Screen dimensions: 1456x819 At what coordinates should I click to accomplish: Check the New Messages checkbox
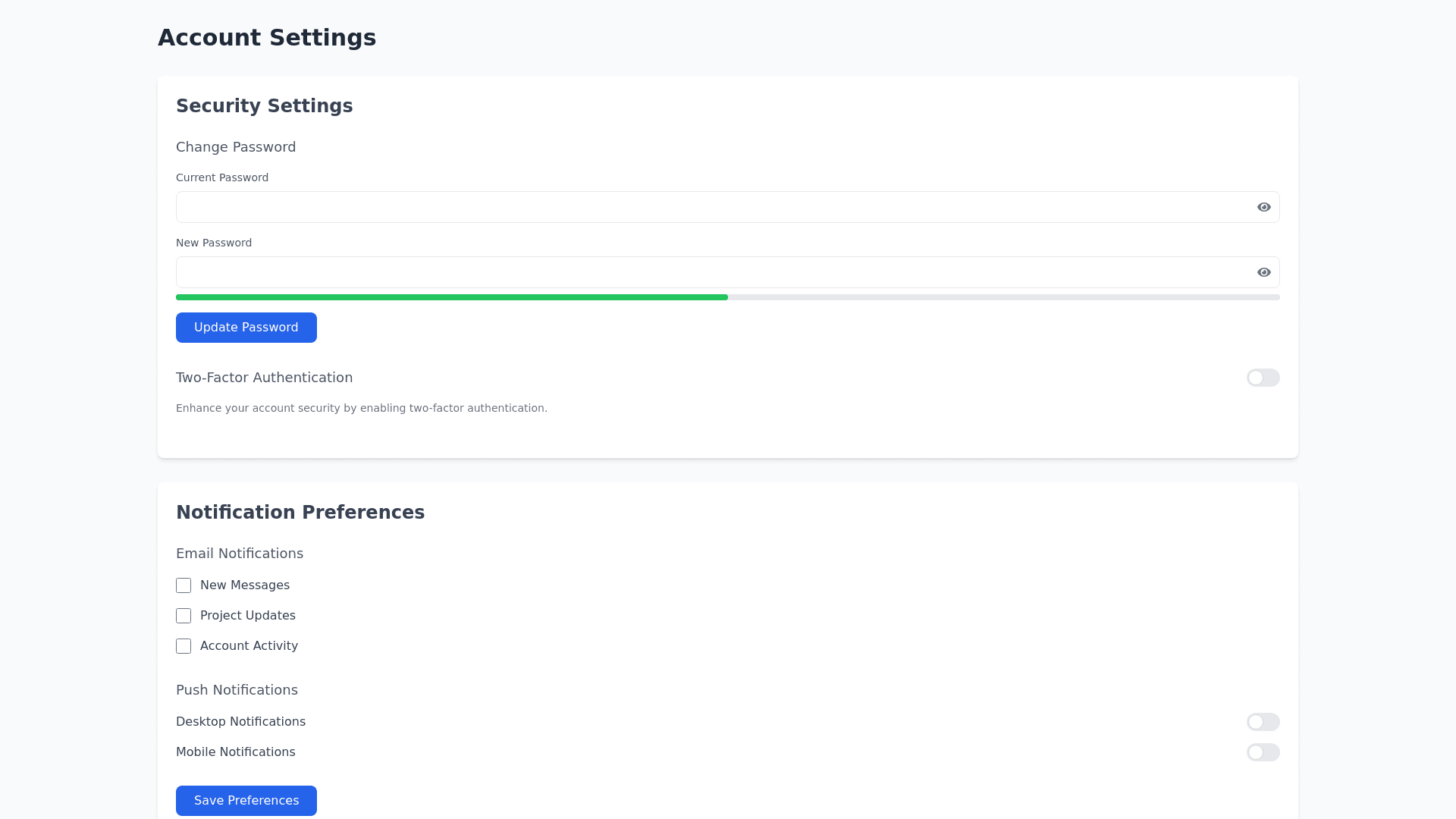point(184,585)
